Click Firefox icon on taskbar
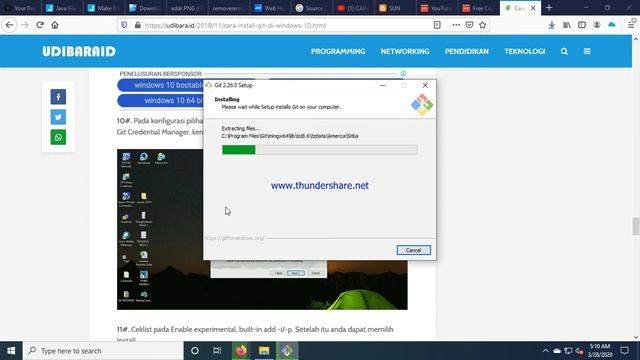640x360 pixels. [x=241, y=351]
